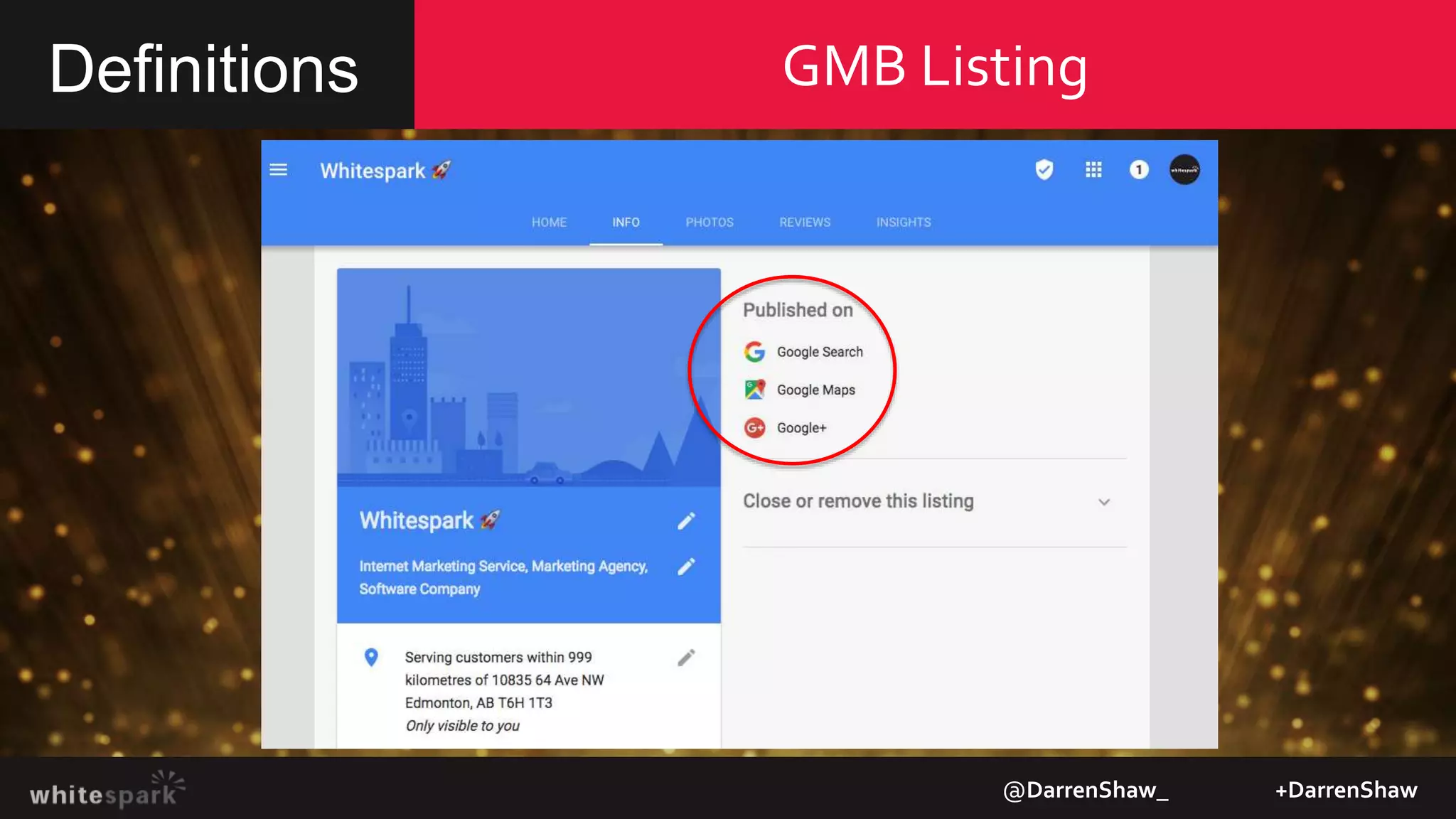Click the Google Maps pin icon
The width and height of the screenshot is (1456, 819).
[754, 390]
